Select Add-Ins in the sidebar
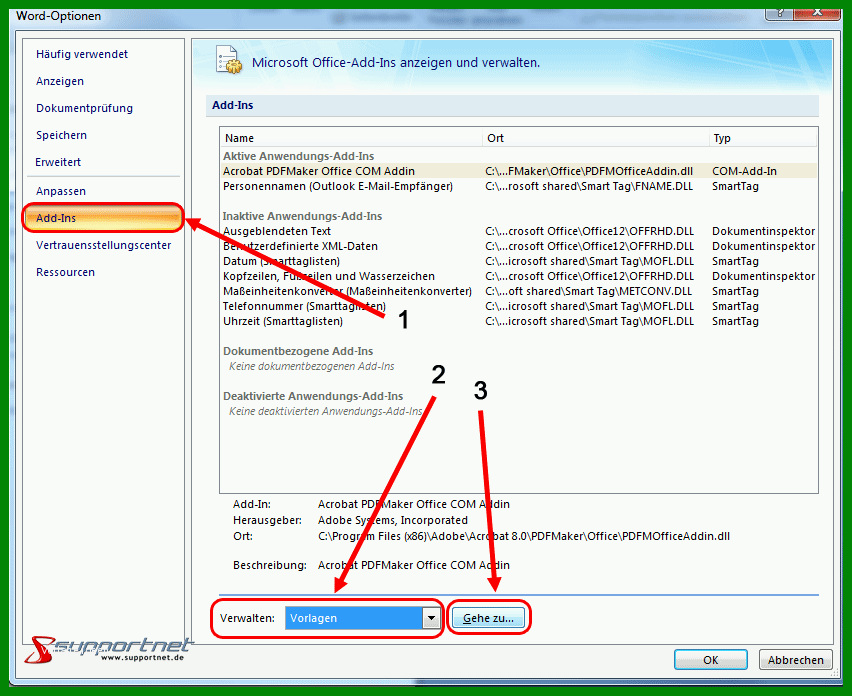 103,218
